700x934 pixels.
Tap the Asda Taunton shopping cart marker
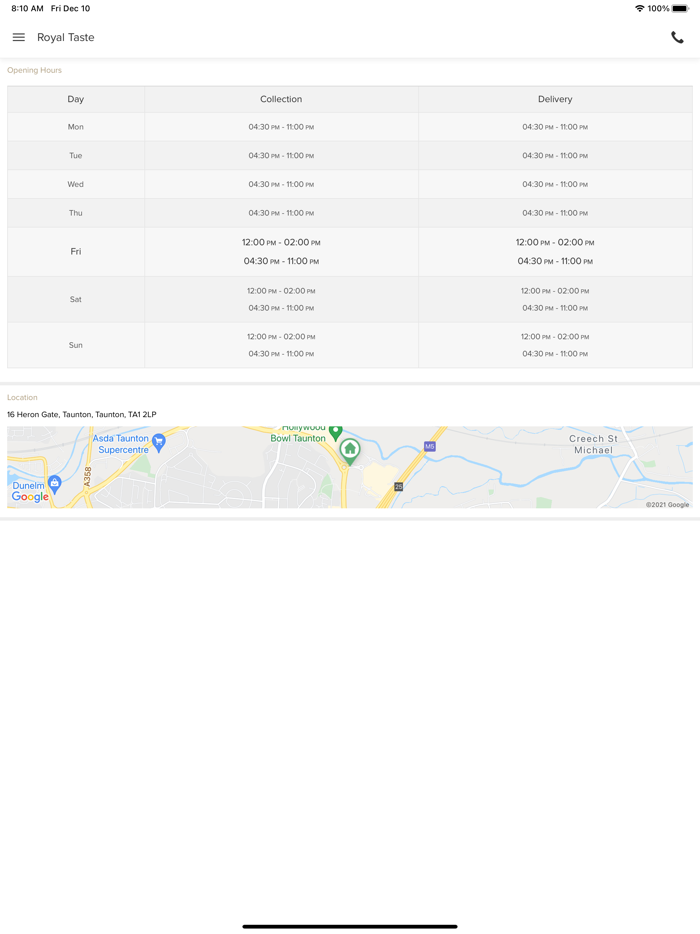tap(159, 442)
